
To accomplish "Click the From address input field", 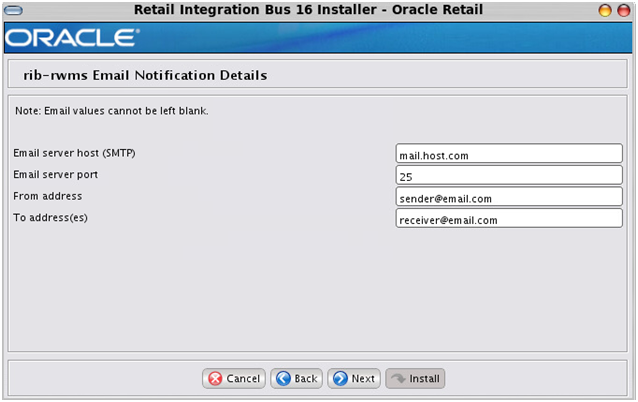I will click(509, 197).
